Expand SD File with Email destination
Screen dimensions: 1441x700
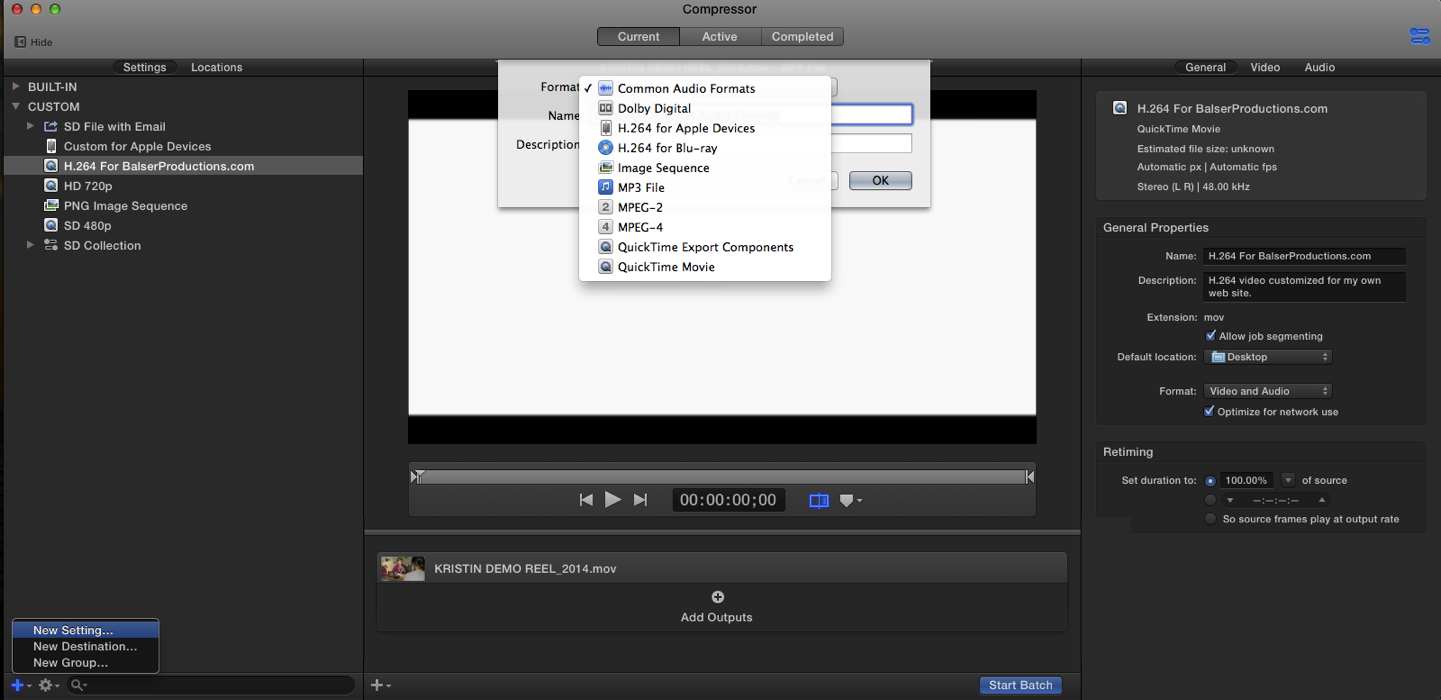point(30,126)
